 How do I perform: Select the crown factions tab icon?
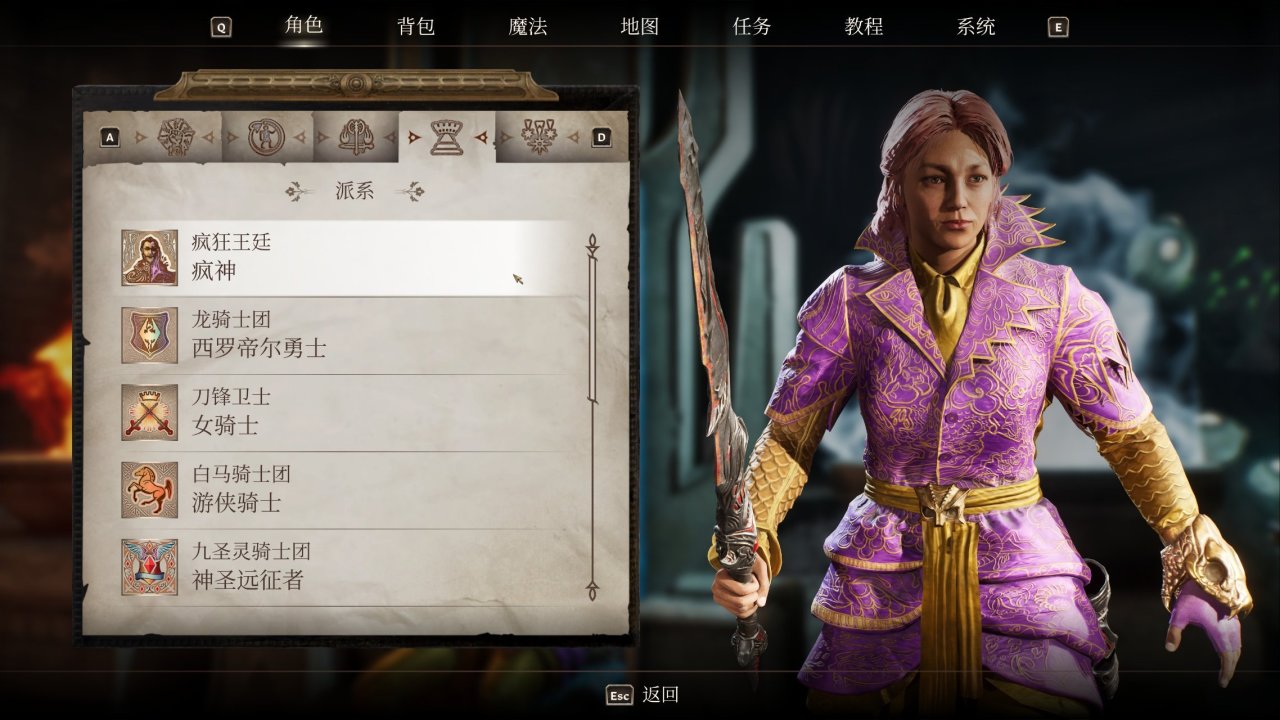pos(446,138)
